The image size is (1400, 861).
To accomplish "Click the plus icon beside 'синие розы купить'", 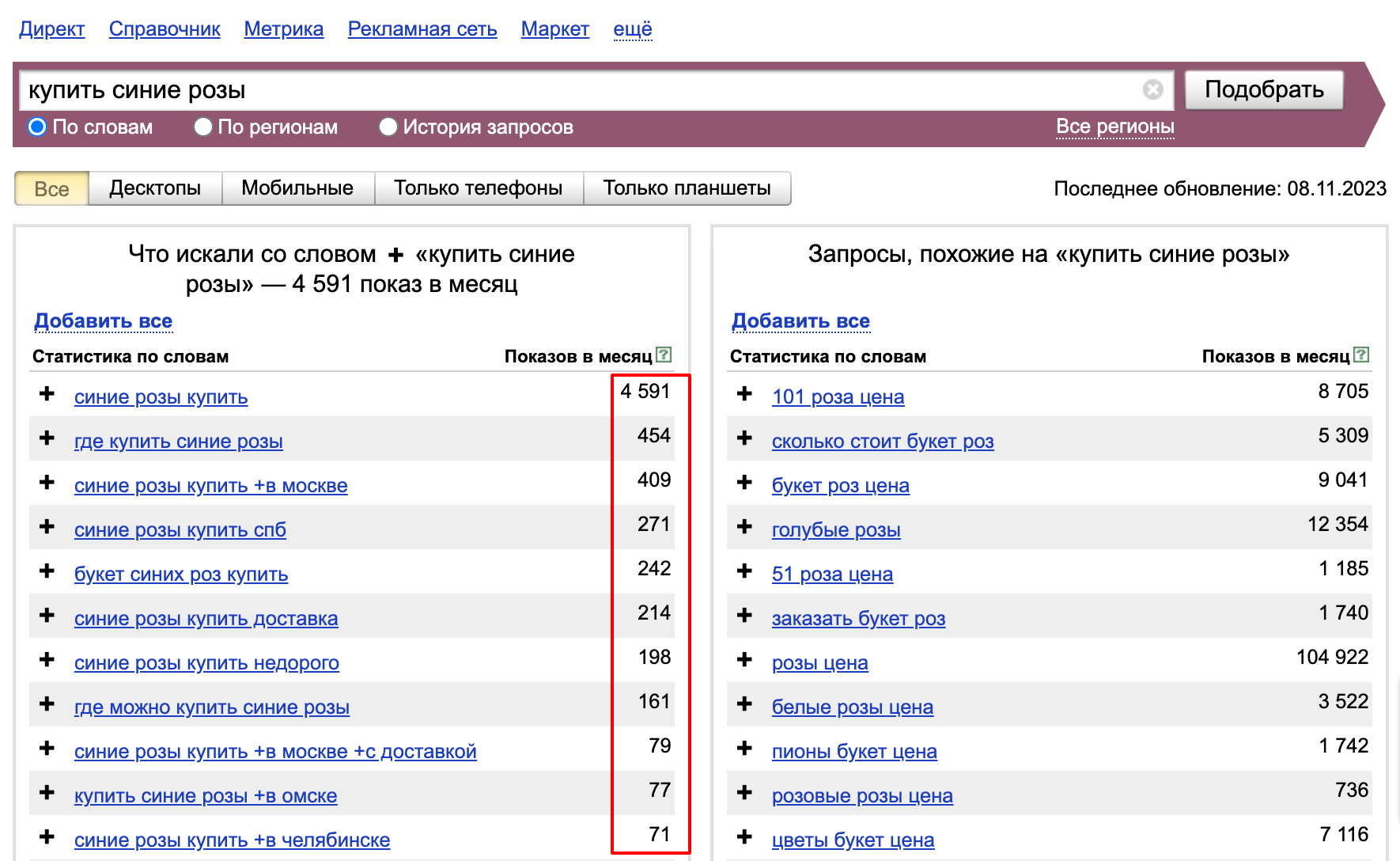I will [47, 394].
